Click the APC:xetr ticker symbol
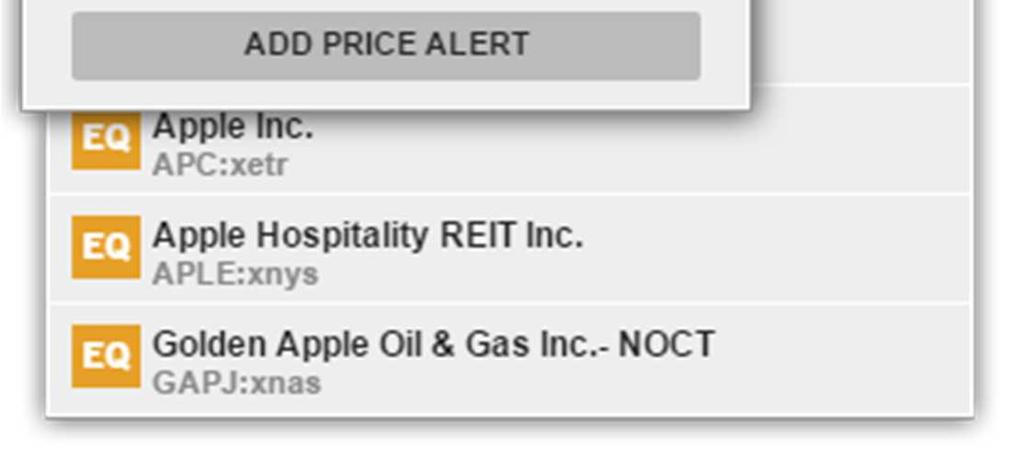 219,165
